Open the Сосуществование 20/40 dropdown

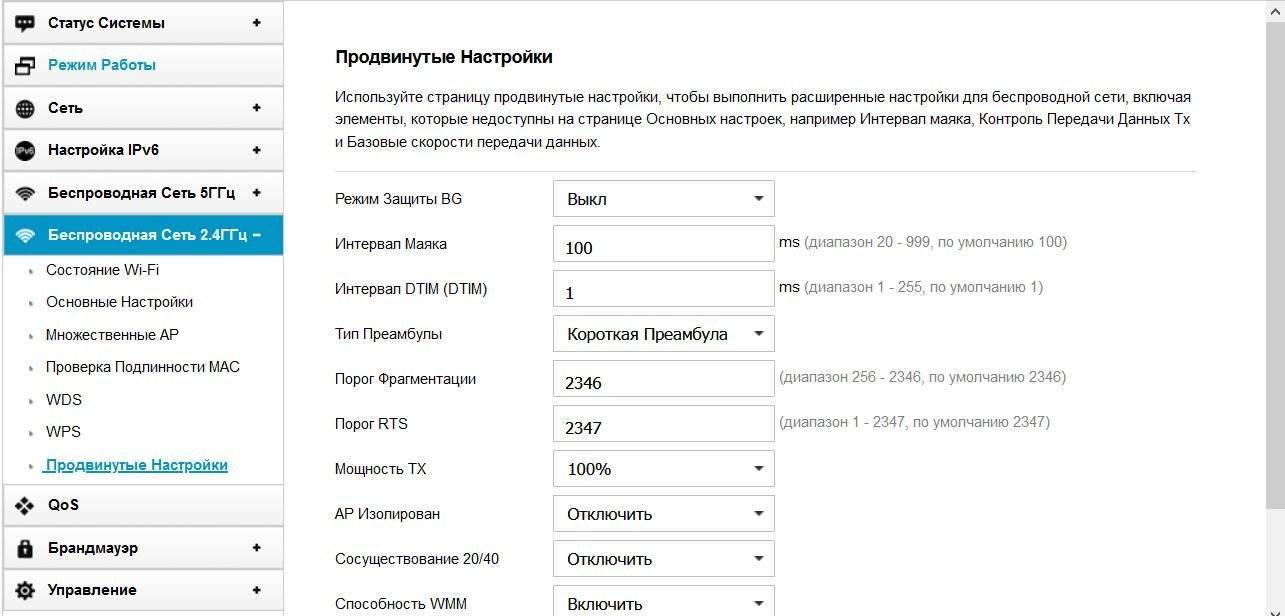point(663,559)
